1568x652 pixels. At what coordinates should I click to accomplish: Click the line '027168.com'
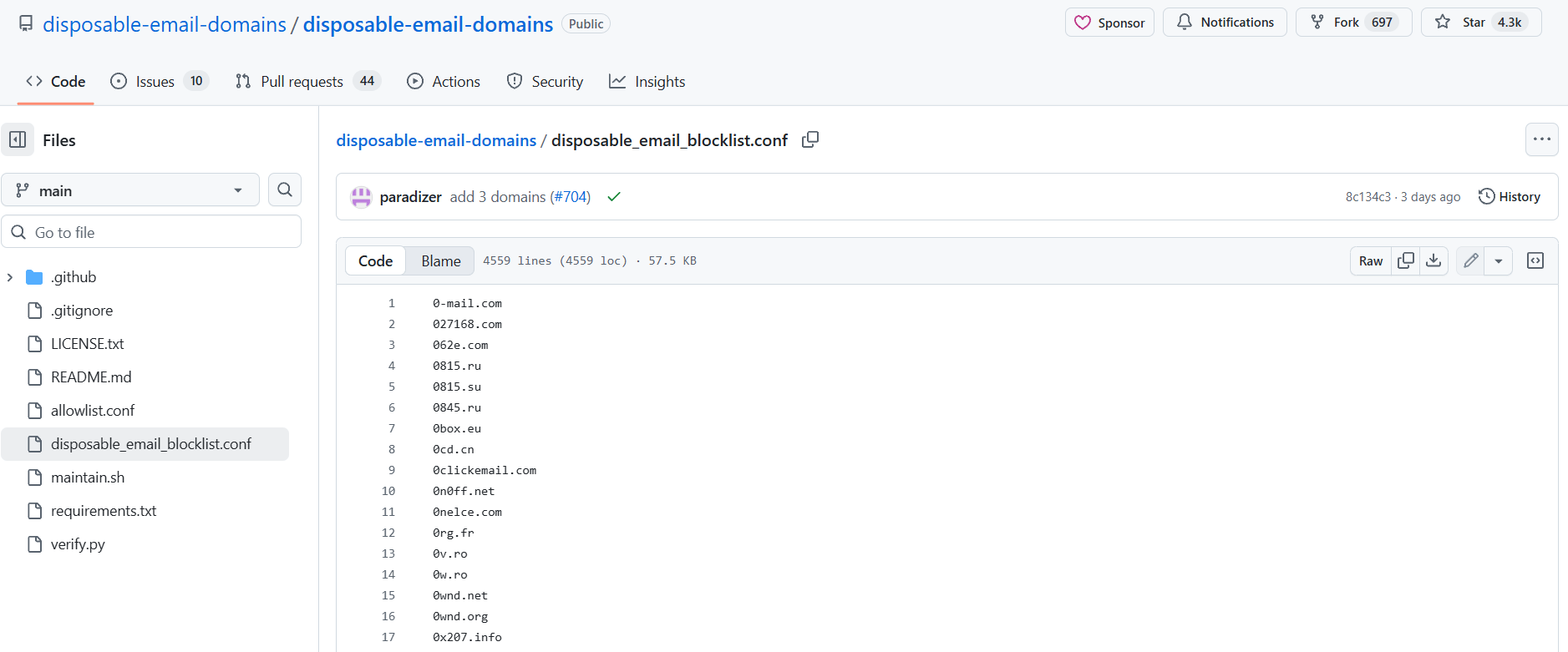467,324
